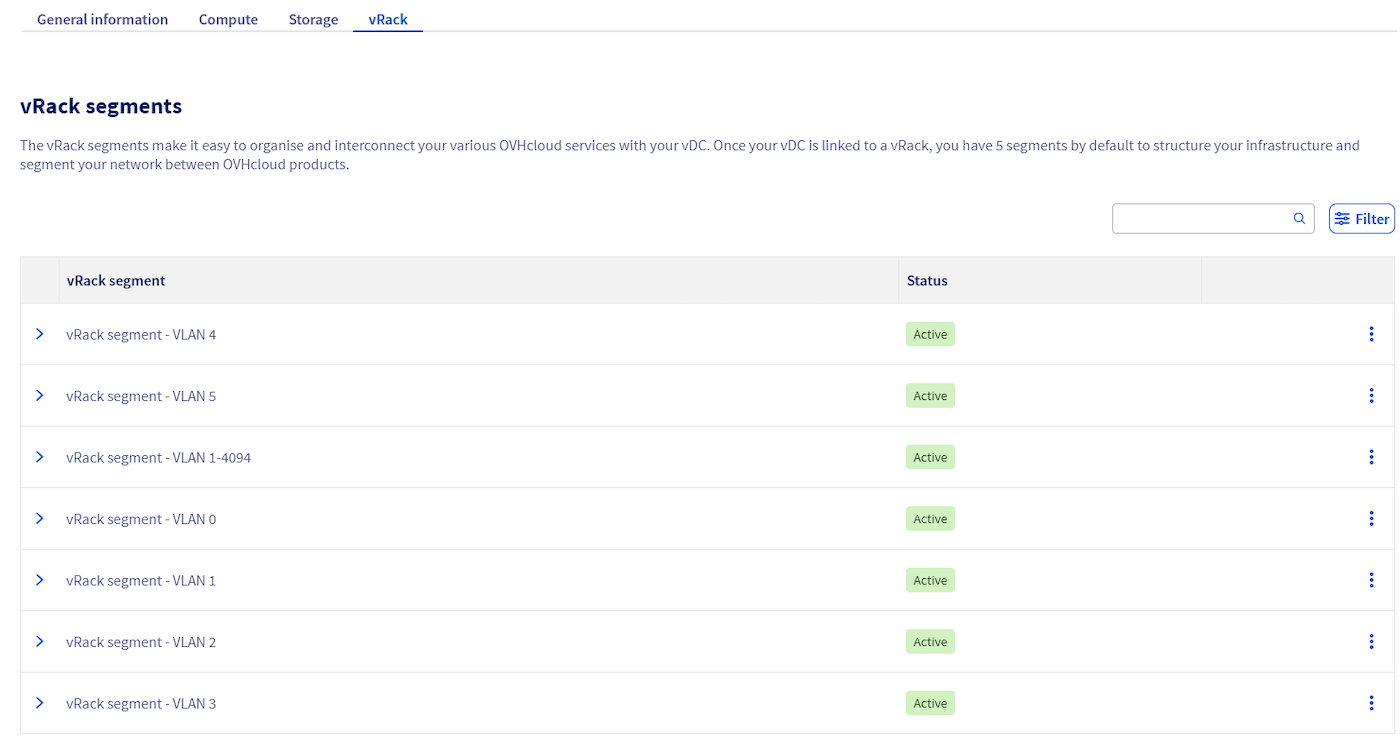
Task: Open kebab menu for VLAN 1-4094 segment
Action: click(1371, 457)
